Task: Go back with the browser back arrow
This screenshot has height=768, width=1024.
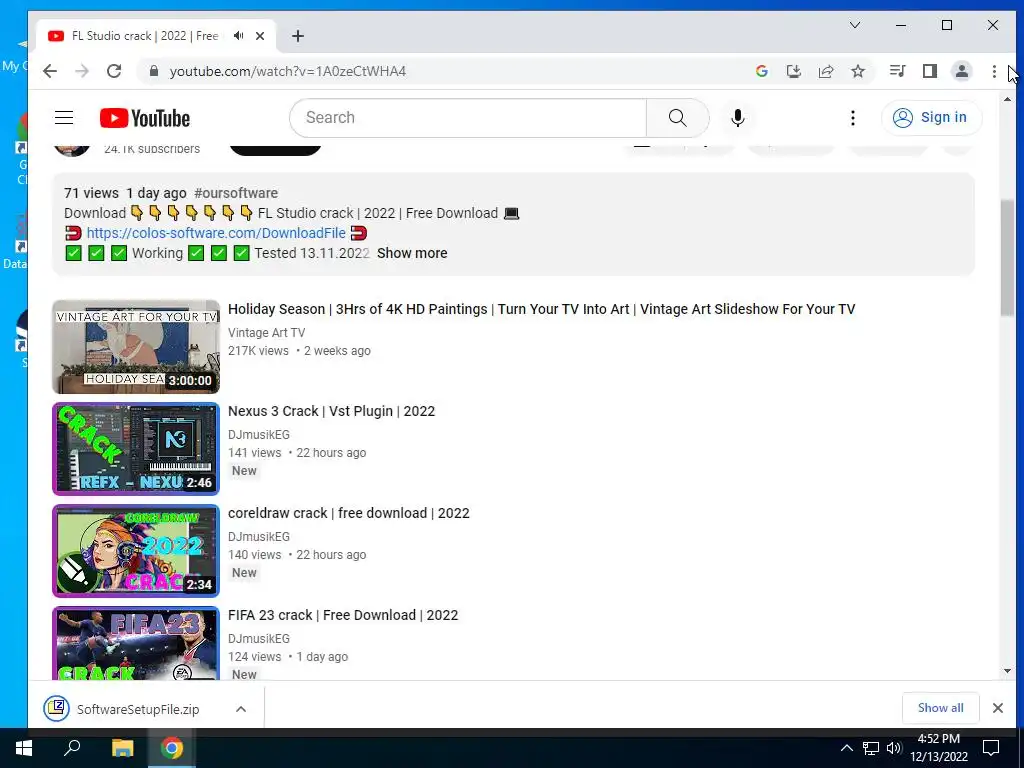Action: (x=50, y=71)
